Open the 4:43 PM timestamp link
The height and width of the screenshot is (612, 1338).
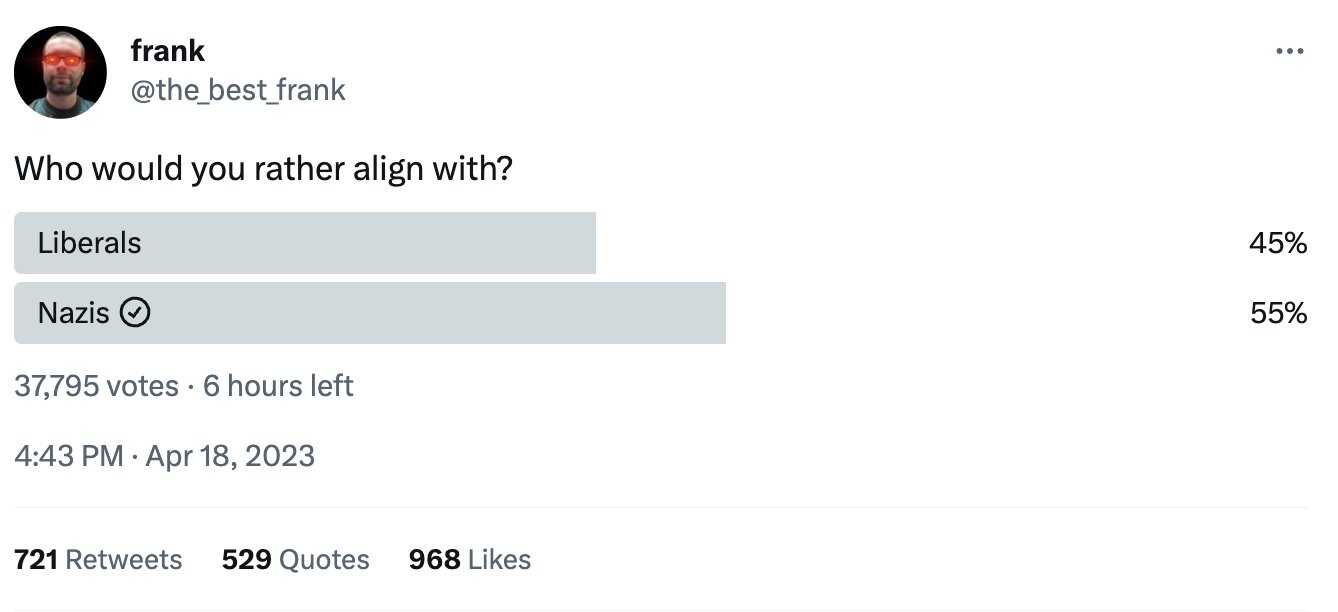(69, 456)
